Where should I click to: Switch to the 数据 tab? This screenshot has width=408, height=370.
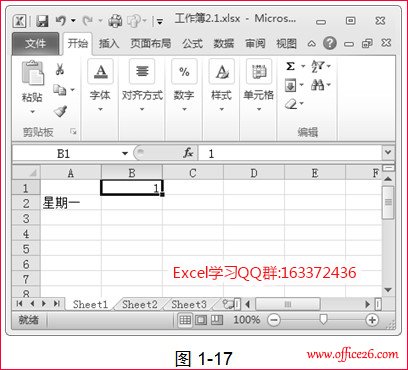(224, 44)
